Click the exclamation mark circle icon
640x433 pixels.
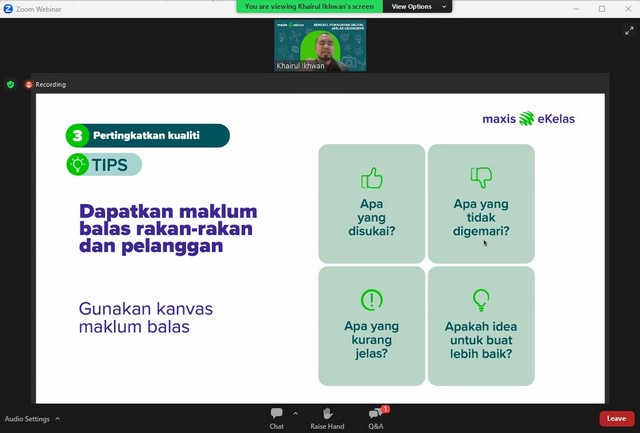(x=372, y=299)
